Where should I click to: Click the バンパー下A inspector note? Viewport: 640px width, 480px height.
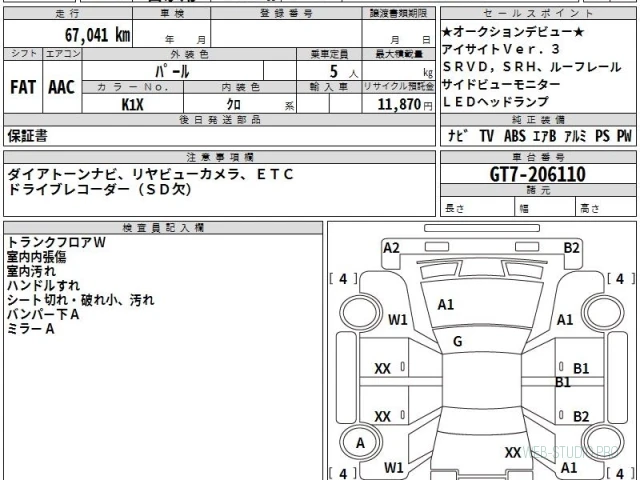point(43,314)
